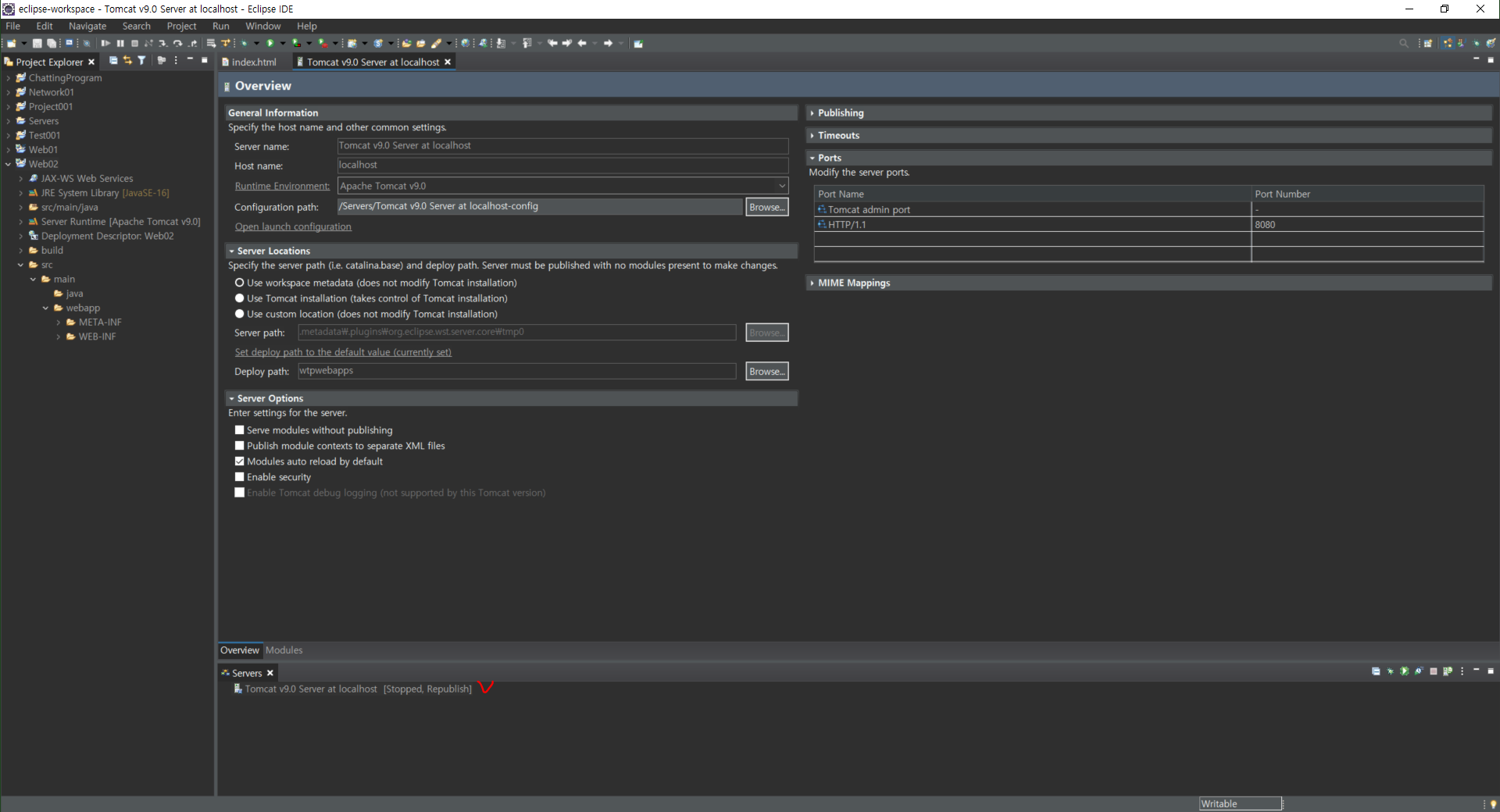Click the Deploy path input field

coord(516,371)
